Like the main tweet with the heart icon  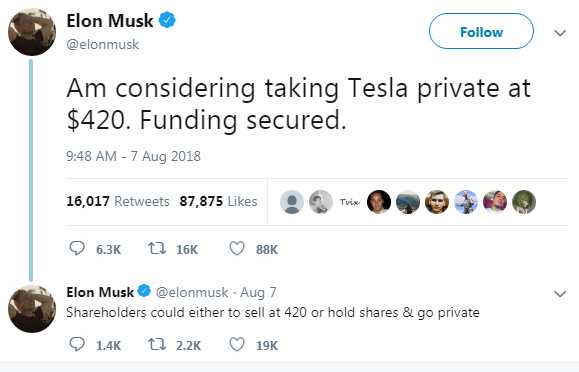click(x=237, y=248)
